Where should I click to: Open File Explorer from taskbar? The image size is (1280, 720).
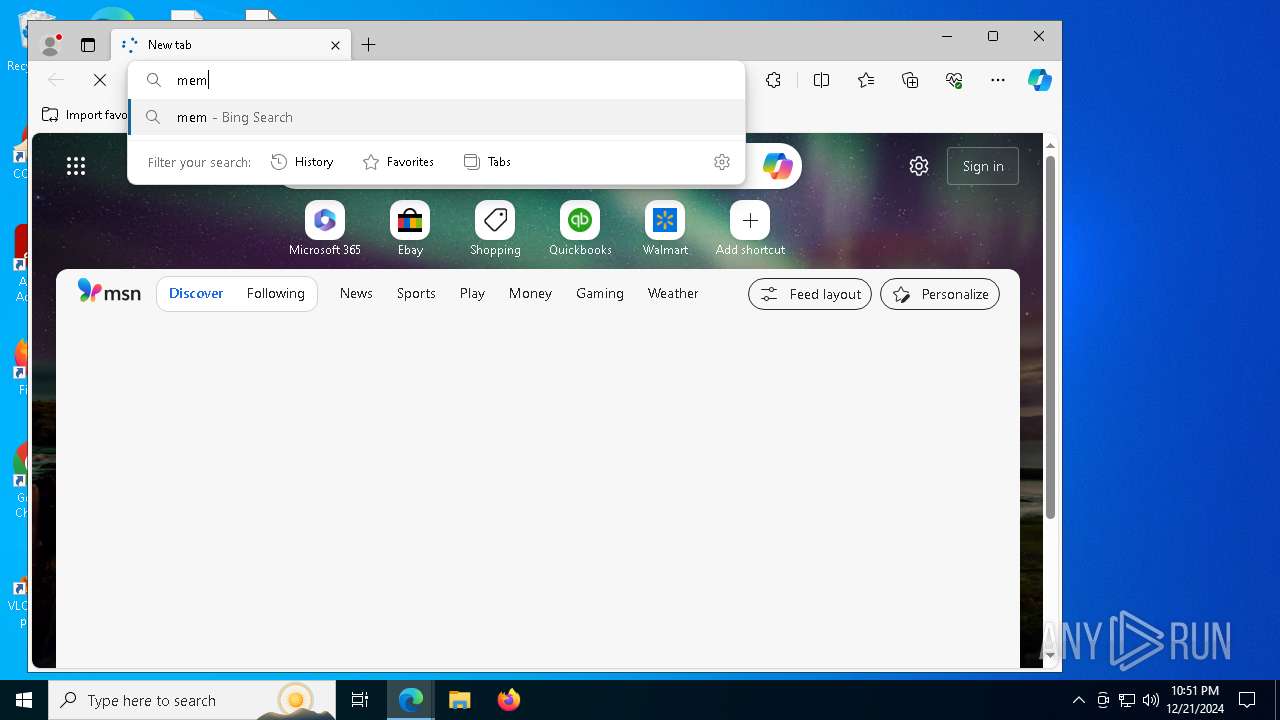460,700
